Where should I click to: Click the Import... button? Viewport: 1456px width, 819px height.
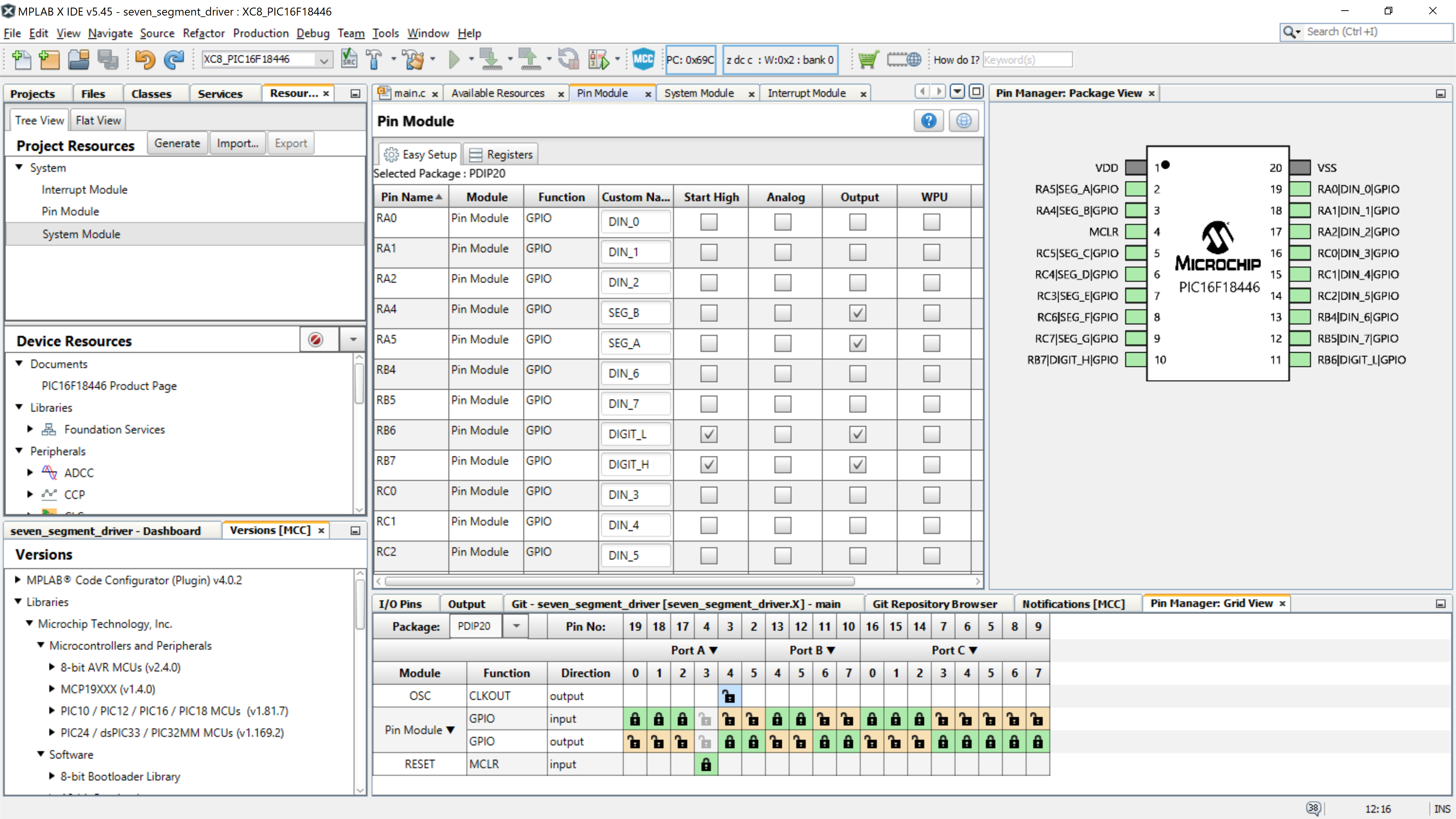pyautogui.click(x=237, y=144)
